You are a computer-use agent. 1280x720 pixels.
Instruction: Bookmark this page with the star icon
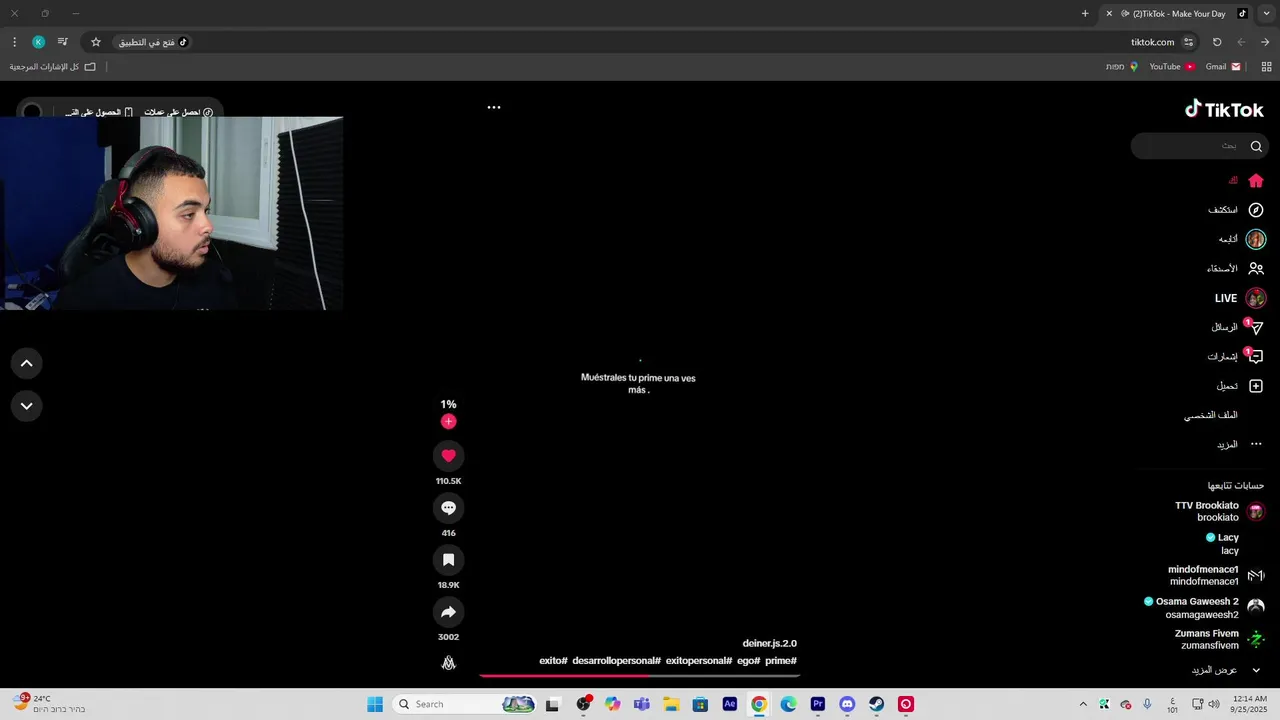pos(96,42)
